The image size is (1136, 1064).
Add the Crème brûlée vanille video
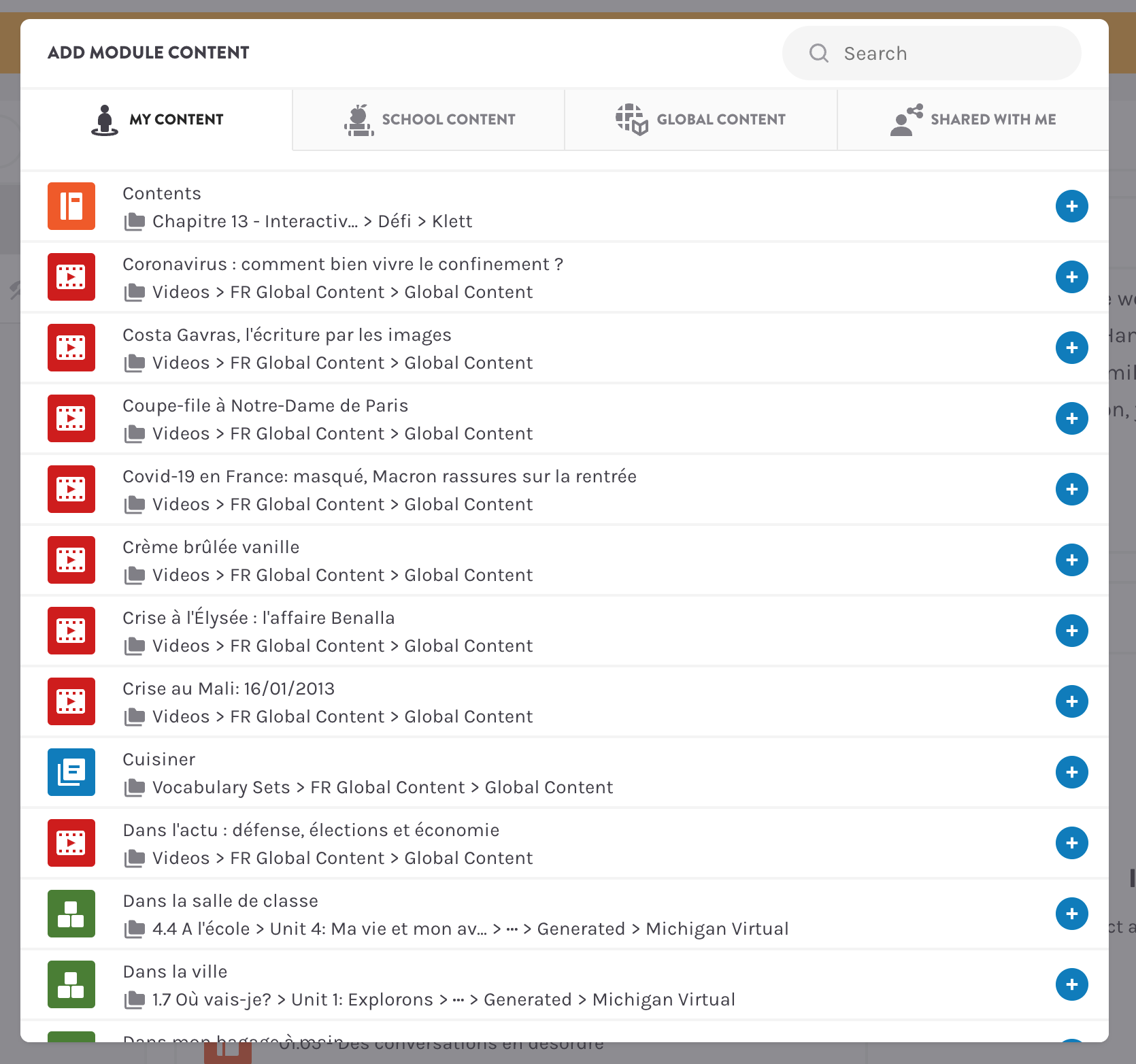(x=1071, y=560)
